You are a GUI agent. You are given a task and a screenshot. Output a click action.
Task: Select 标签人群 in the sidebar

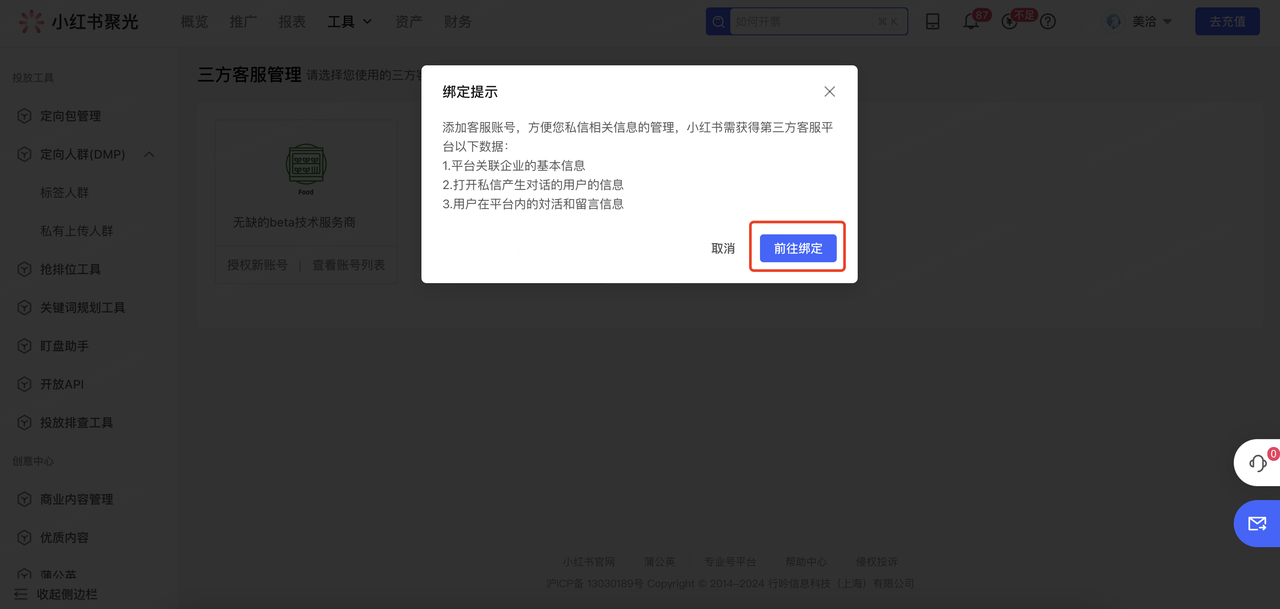click(x=64, y=192)
